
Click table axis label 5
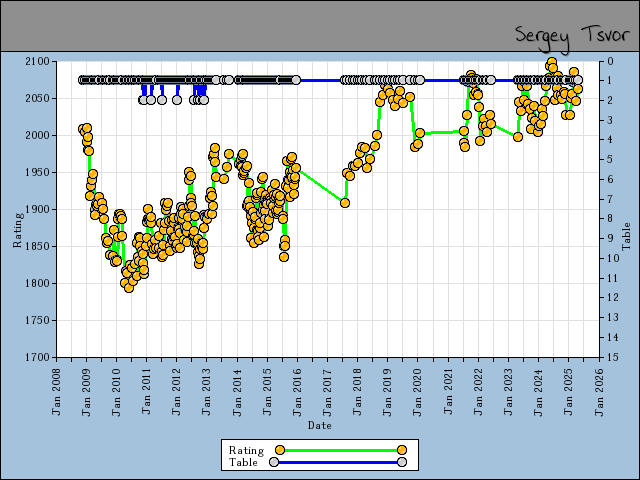pos(610,160)
